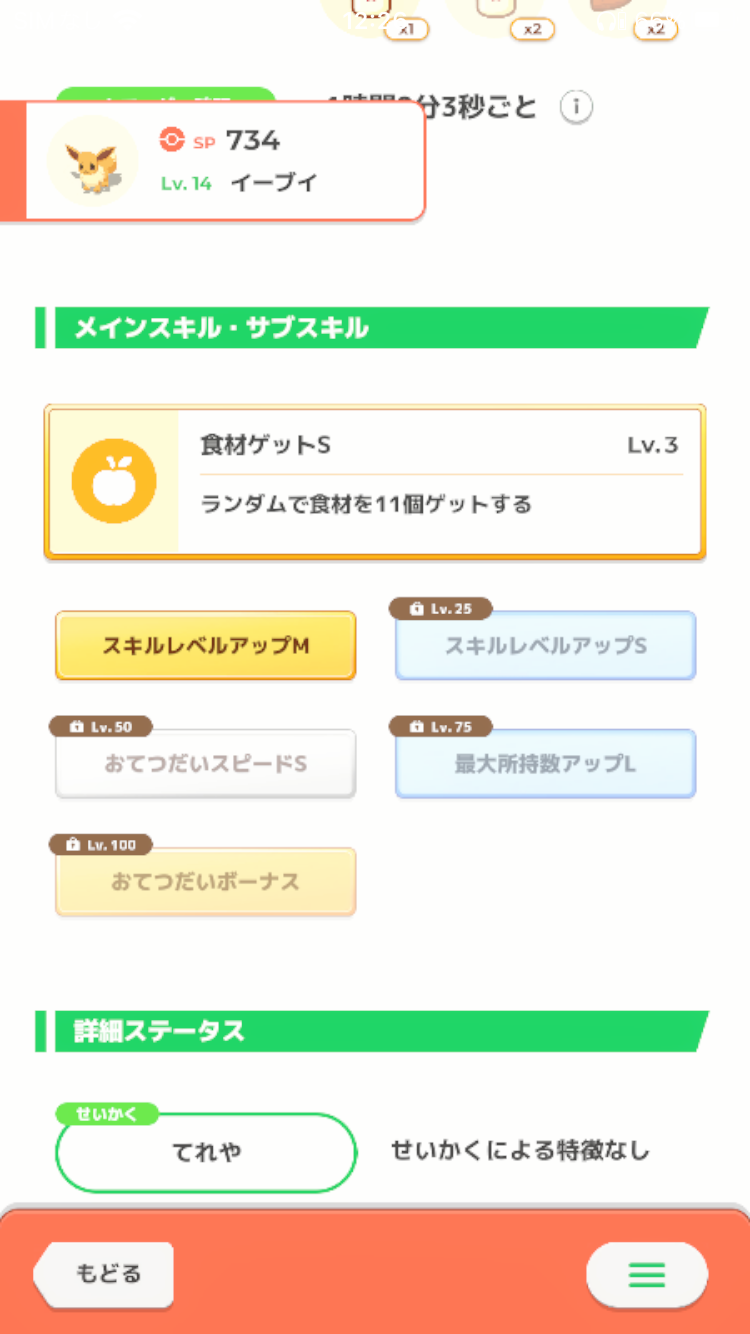Tap the locked おてつだいスピードS sub skill

click(x=206, y=764)
